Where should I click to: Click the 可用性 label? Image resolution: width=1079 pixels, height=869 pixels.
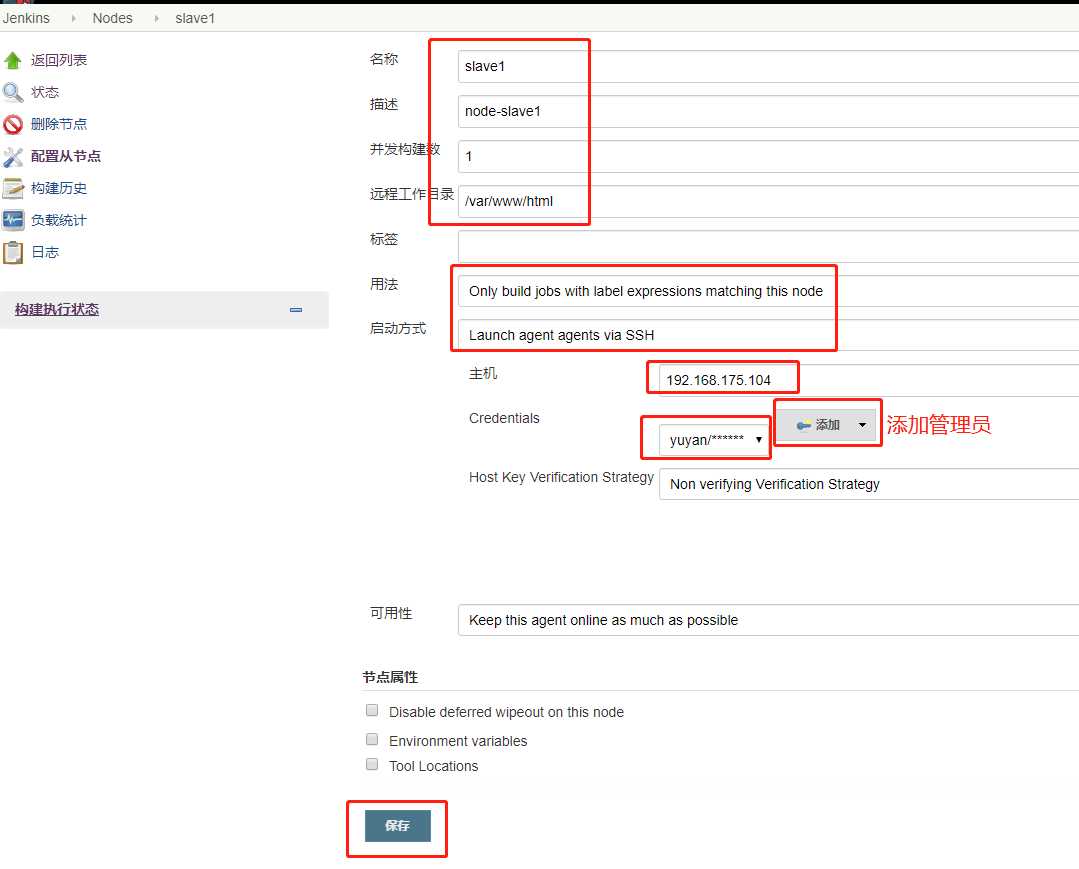tap(391, 614)
